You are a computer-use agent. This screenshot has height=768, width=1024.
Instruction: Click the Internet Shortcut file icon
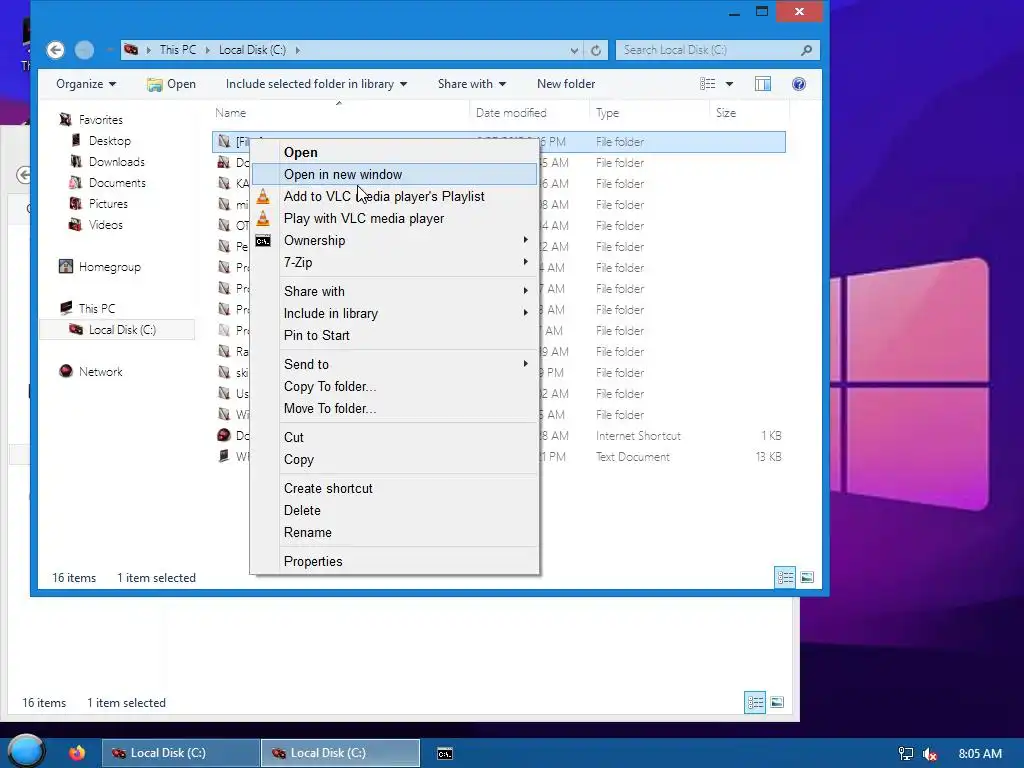click(x=224, y=436)
